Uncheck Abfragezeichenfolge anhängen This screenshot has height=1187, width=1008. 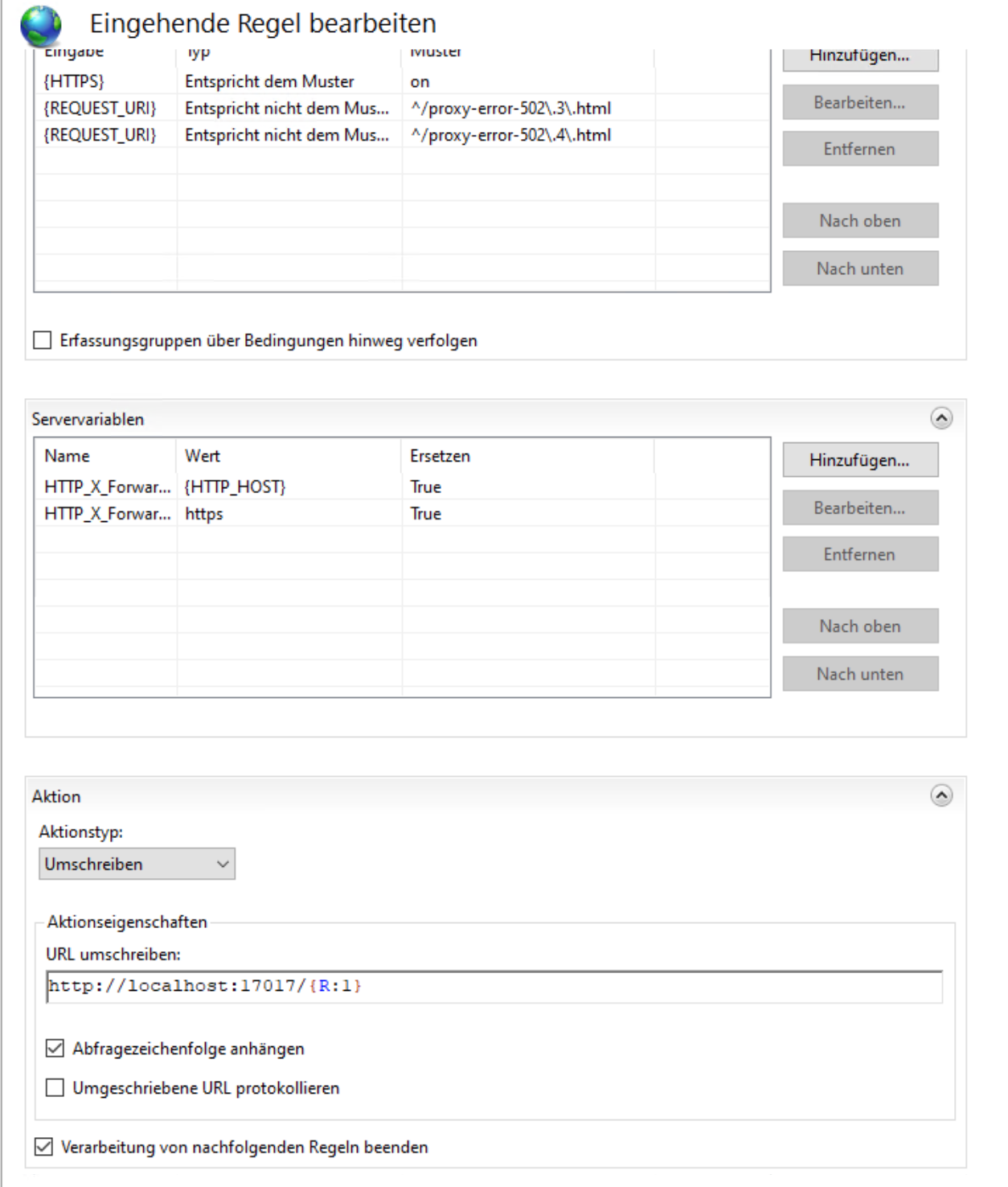click(55, 1048)
